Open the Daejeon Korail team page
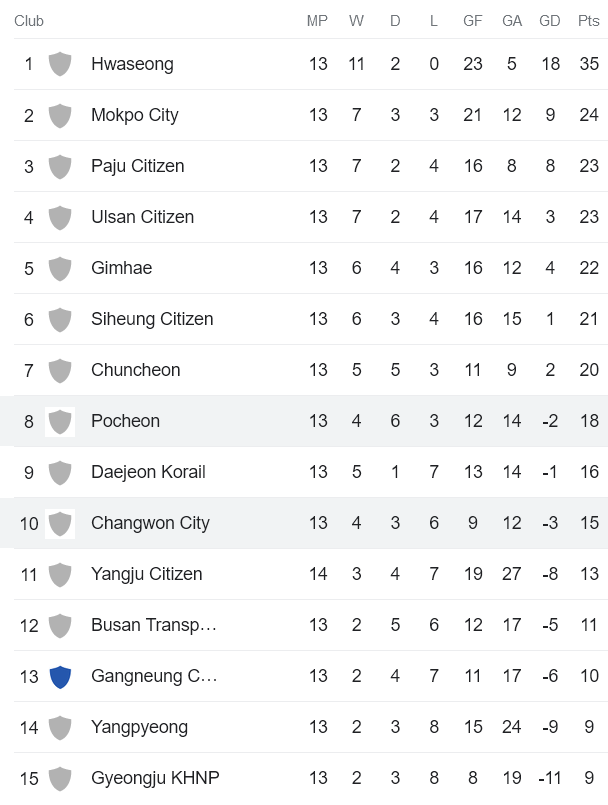The width and height of the screenshot is (608, 805). 149,472
